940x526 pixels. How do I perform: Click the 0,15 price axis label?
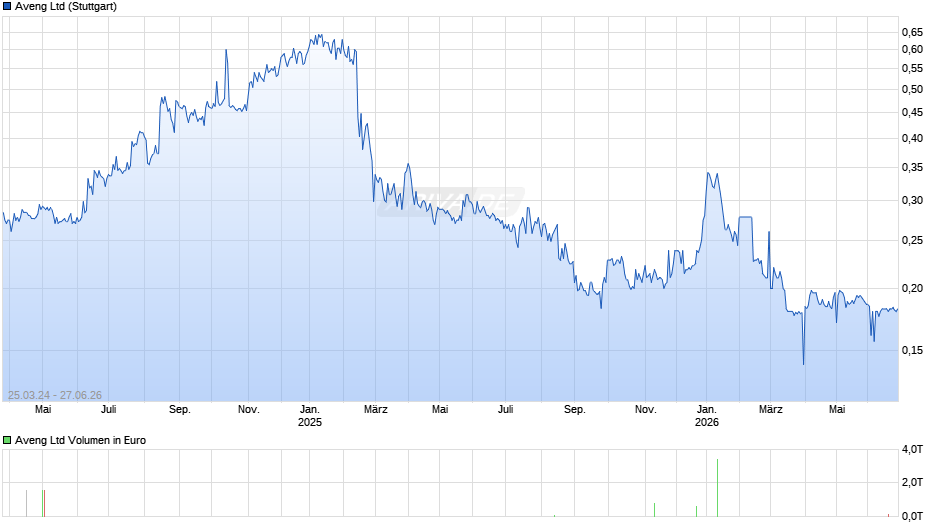pos(912,350)
